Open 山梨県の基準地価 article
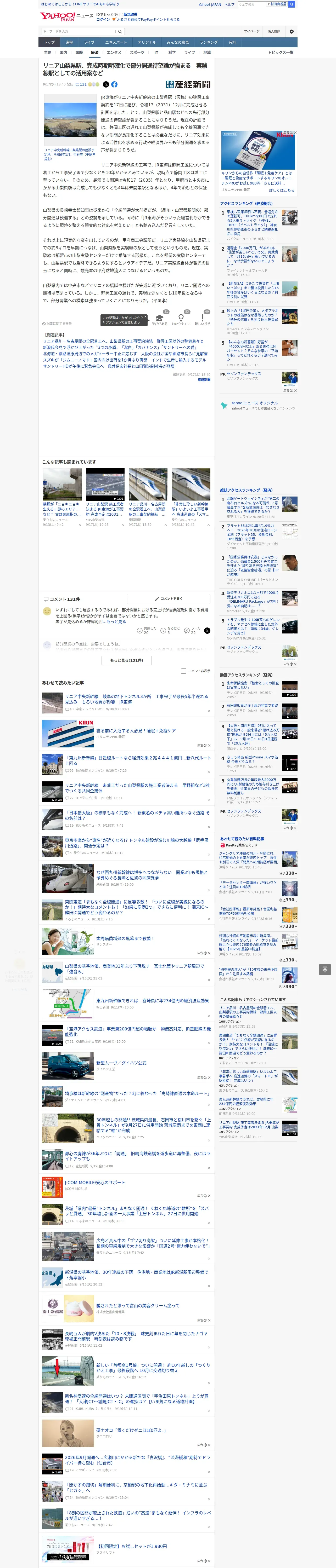The image size is (336, 1568). click(x=134, y=969)
